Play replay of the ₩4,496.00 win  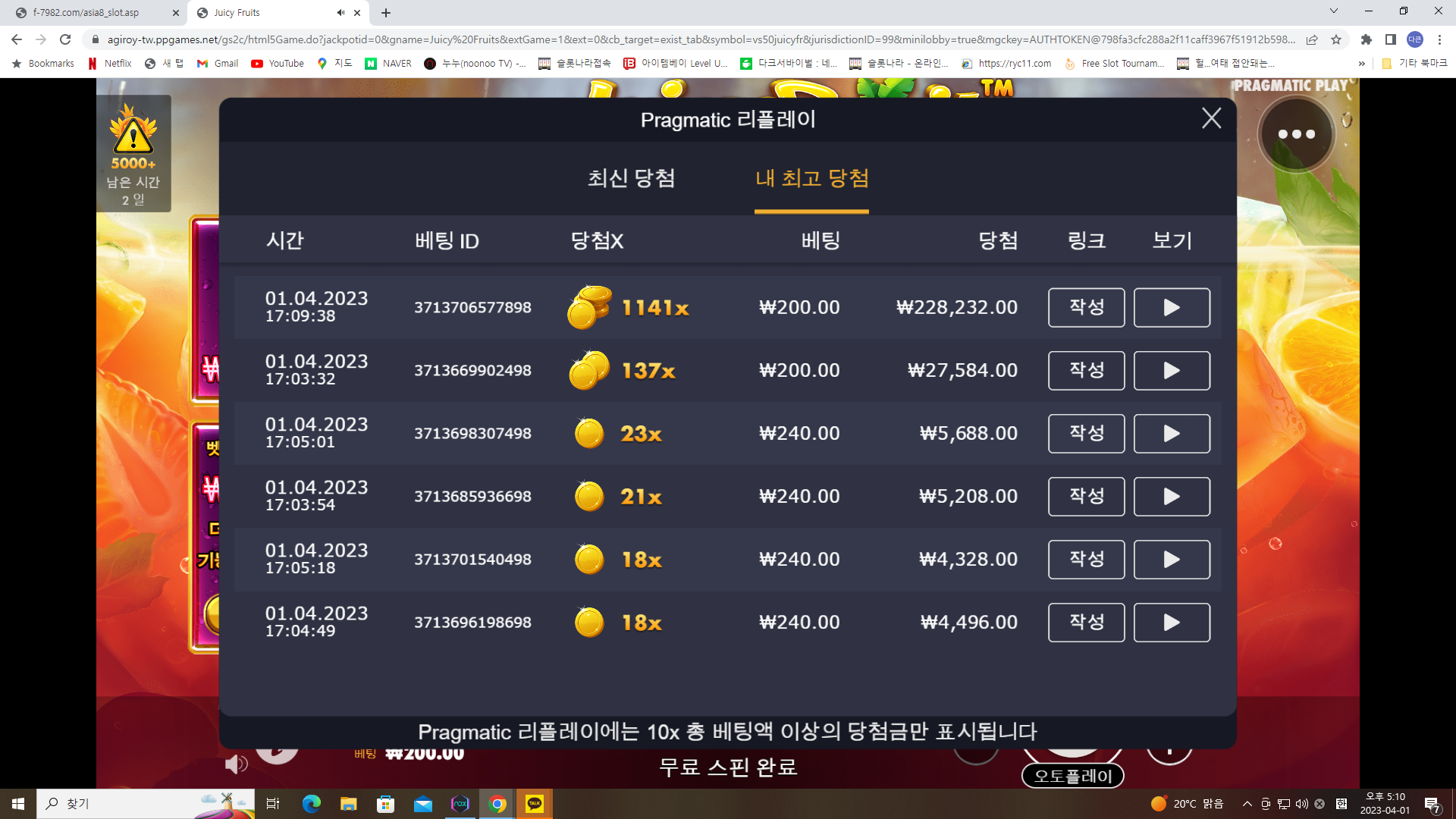(x=1172, y=622)
